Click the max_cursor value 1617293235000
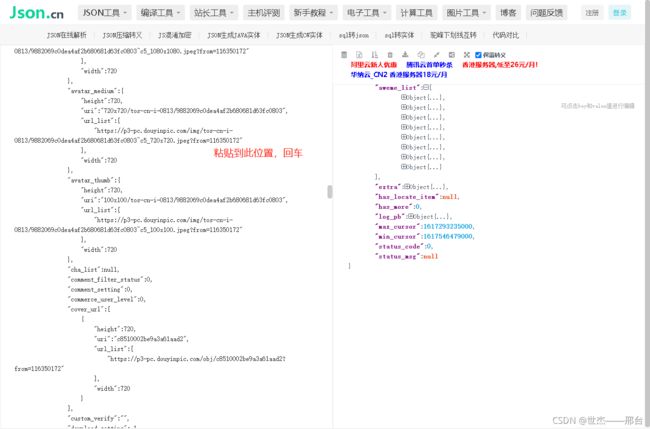Image resolution: width=650 pixels, height=429 pixels. 447,226
